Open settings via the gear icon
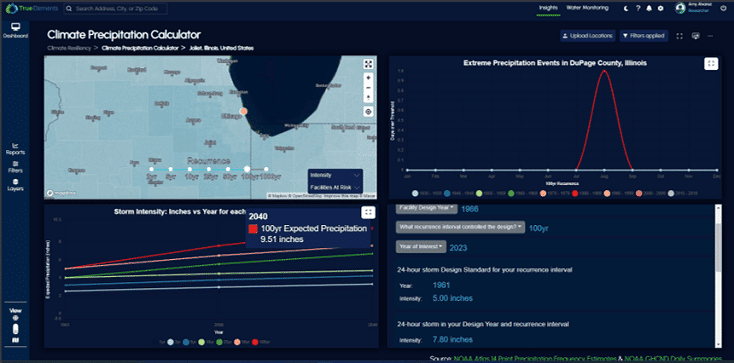The width and height of the screenshot is (734, 363). coord(661,8)
